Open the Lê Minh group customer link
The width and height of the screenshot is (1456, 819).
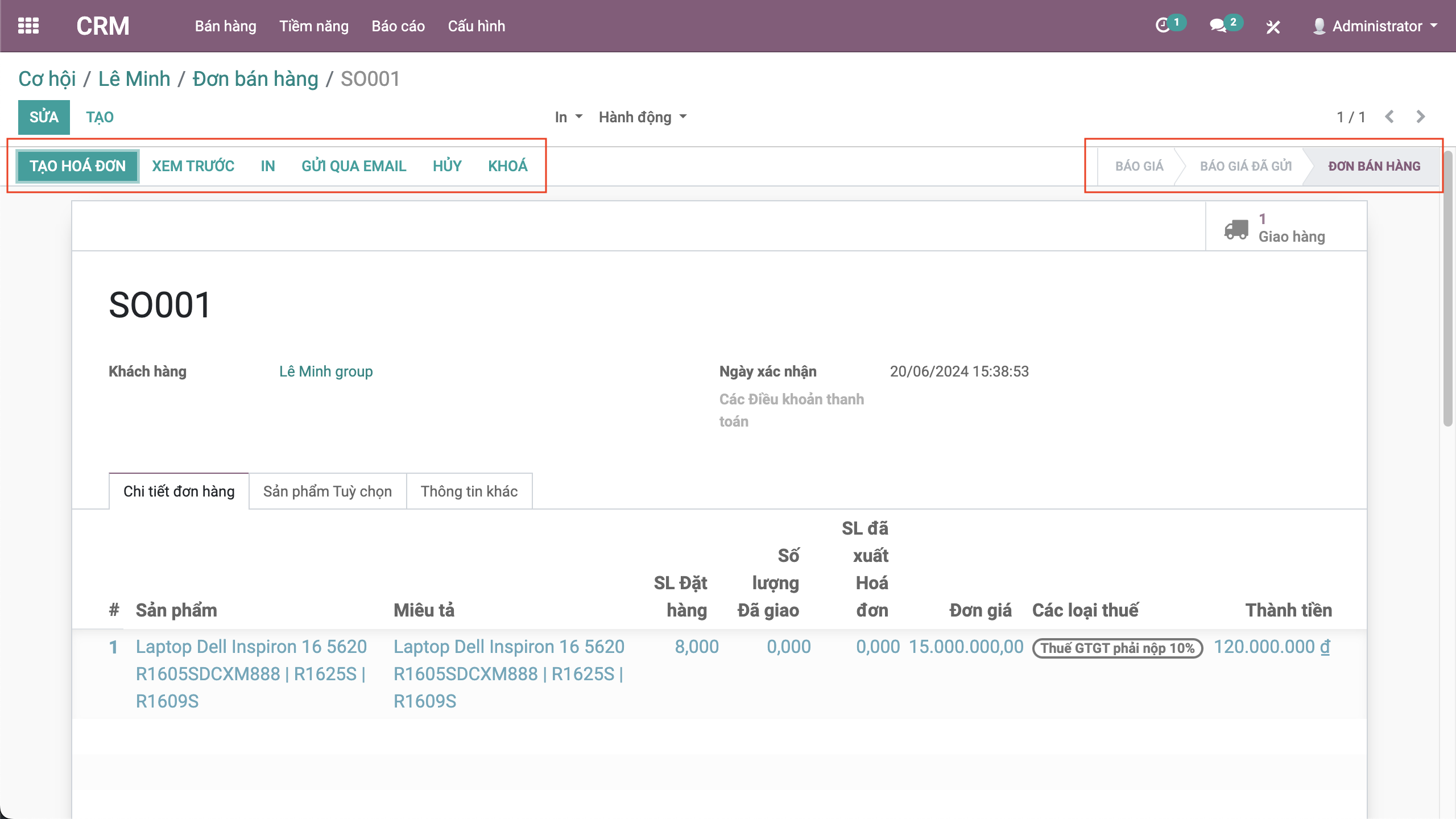(326, 371)
